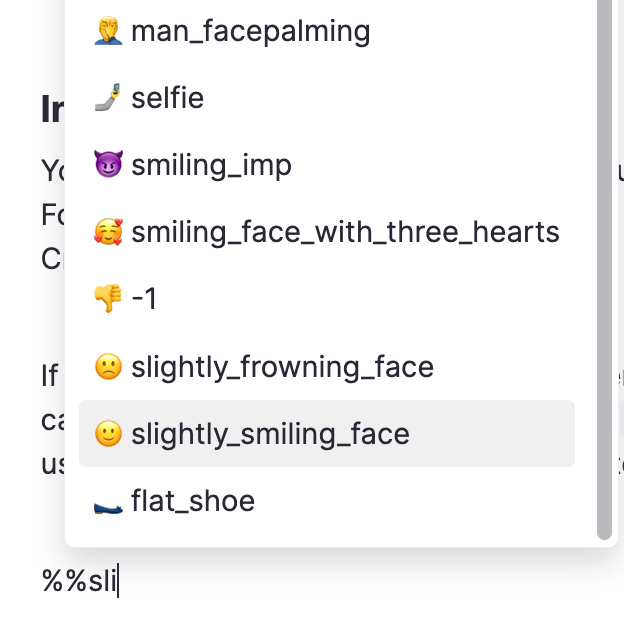Click the slightly frowning face emoji icon
This screenshot has width=624, height=618.
(107, 367)
